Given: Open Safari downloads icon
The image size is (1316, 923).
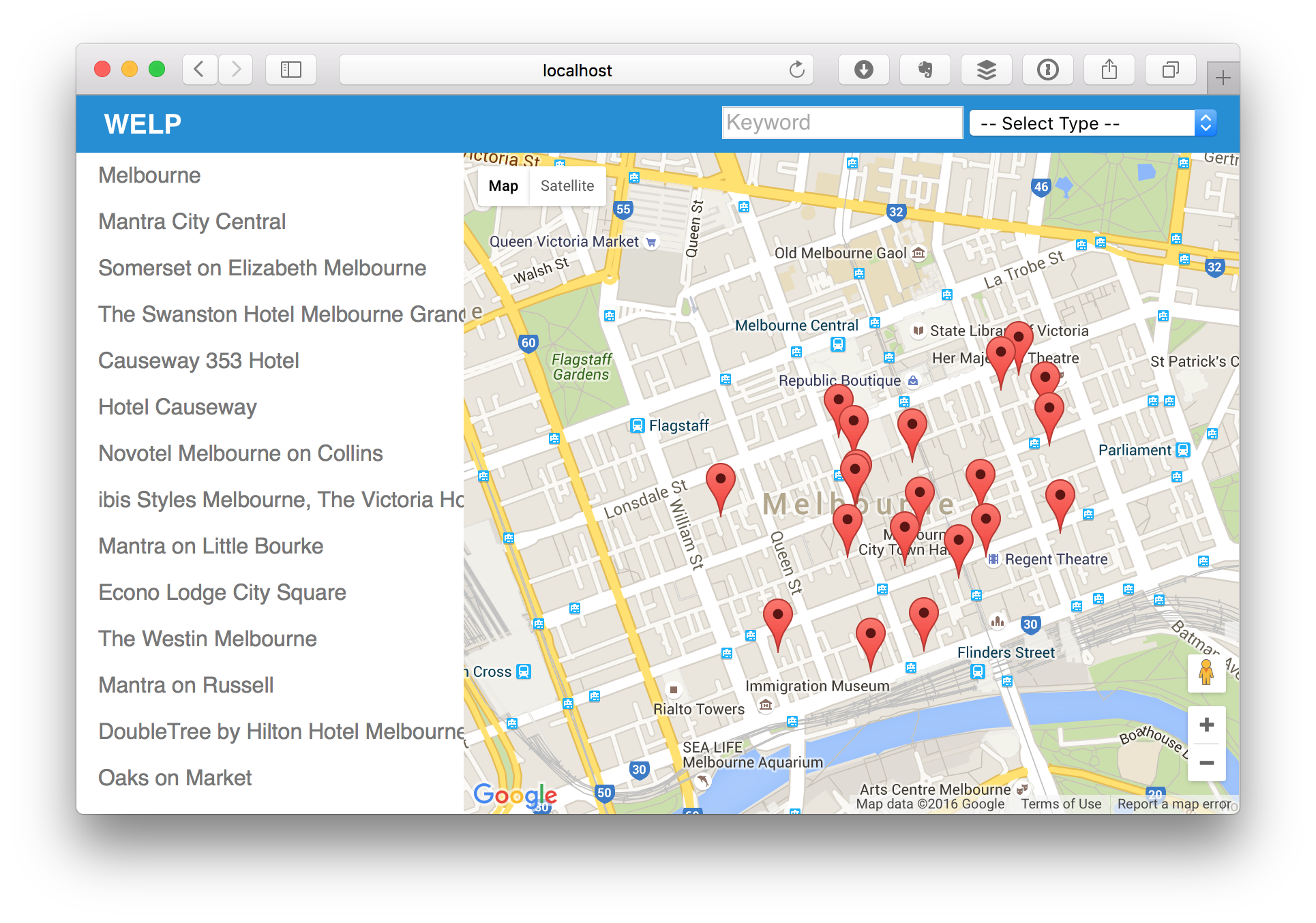Looking at the screenshot, I should [863, 70].
